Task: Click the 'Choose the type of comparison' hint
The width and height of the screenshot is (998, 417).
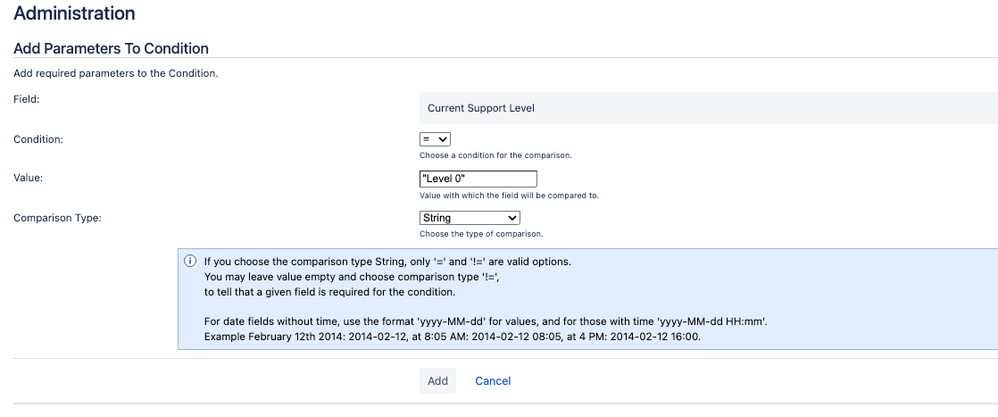Action: pos(481,234)
